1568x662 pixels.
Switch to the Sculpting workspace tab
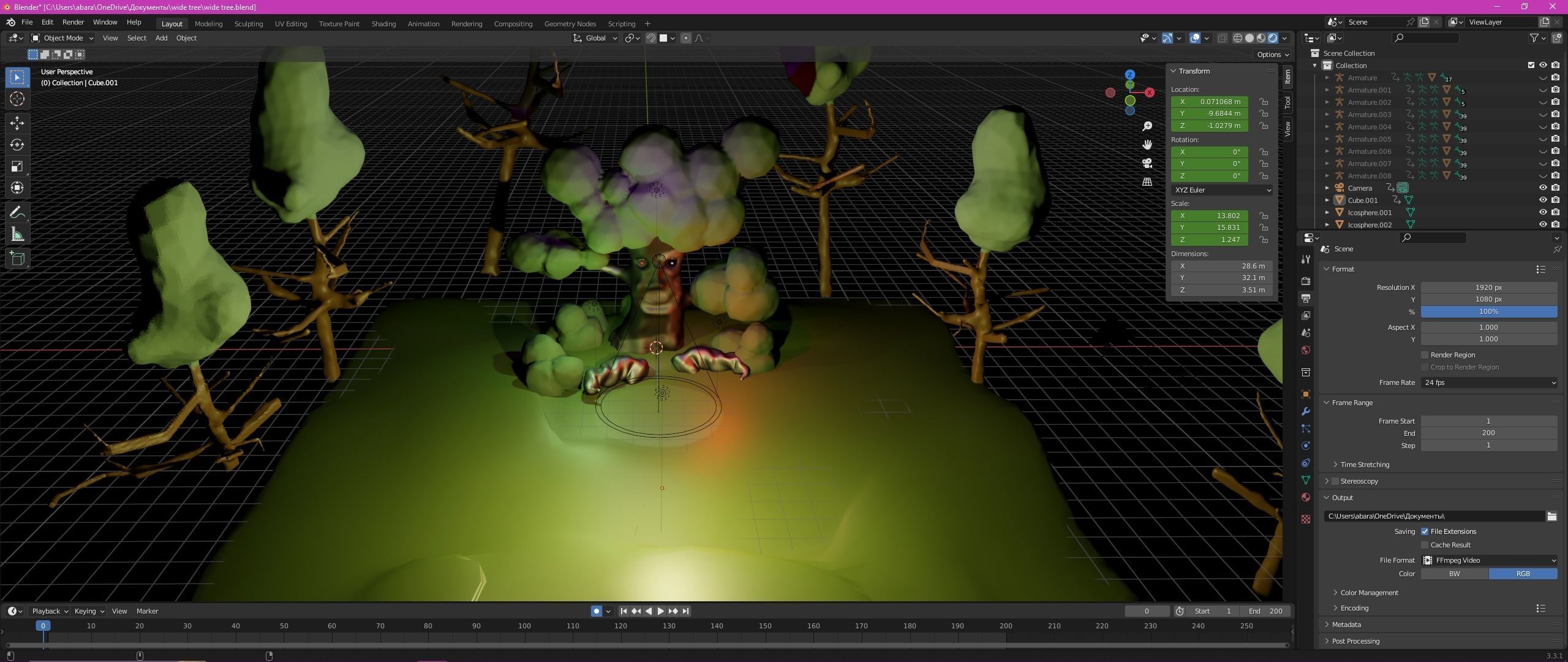click(249, 24)
